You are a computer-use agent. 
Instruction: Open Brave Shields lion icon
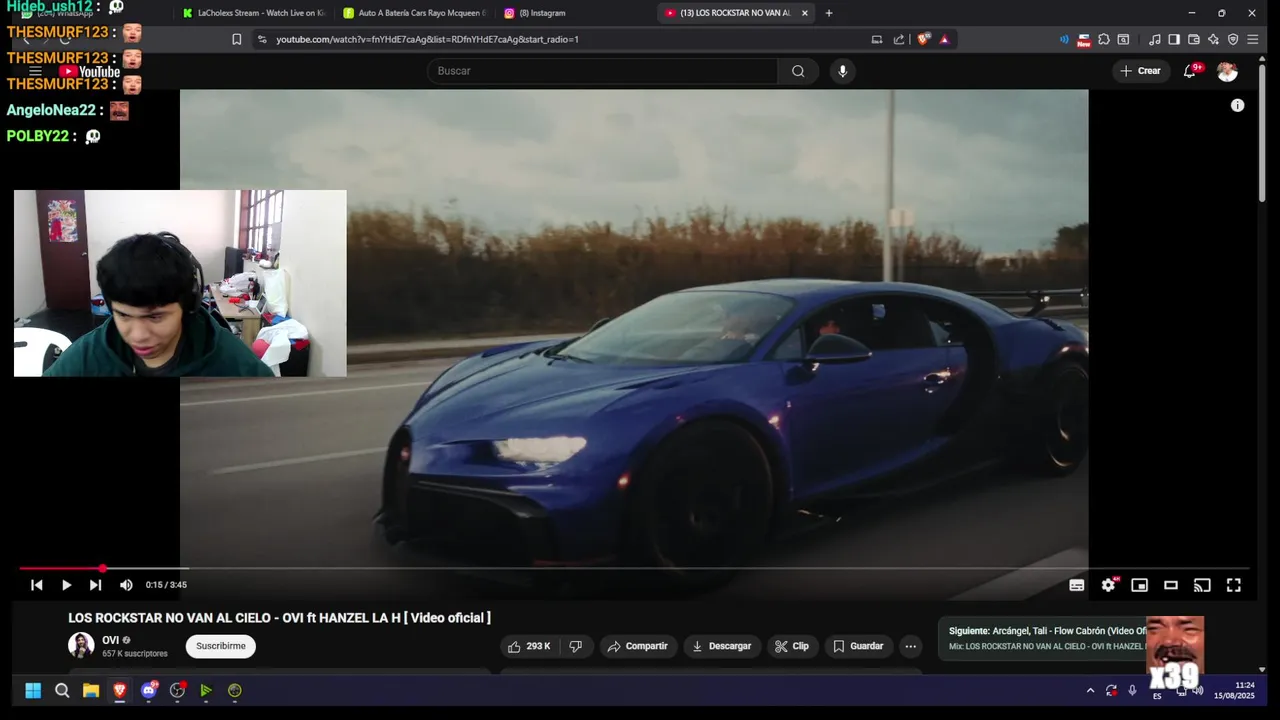(x=923, y=39)
